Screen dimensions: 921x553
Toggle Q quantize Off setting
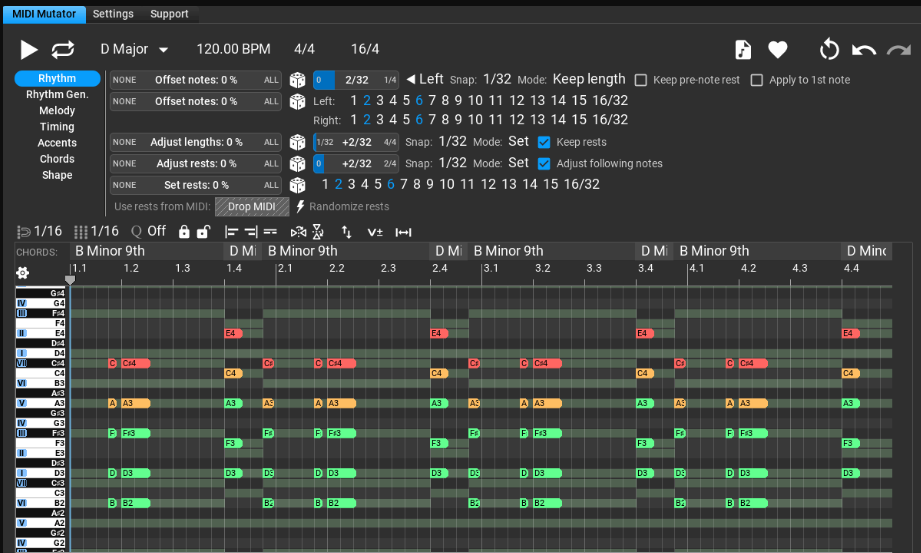coord(149,231)
